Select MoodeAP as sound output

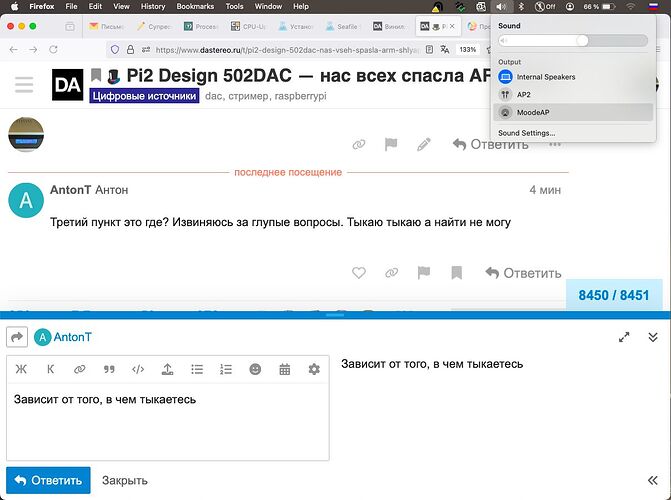pos(573,113)
